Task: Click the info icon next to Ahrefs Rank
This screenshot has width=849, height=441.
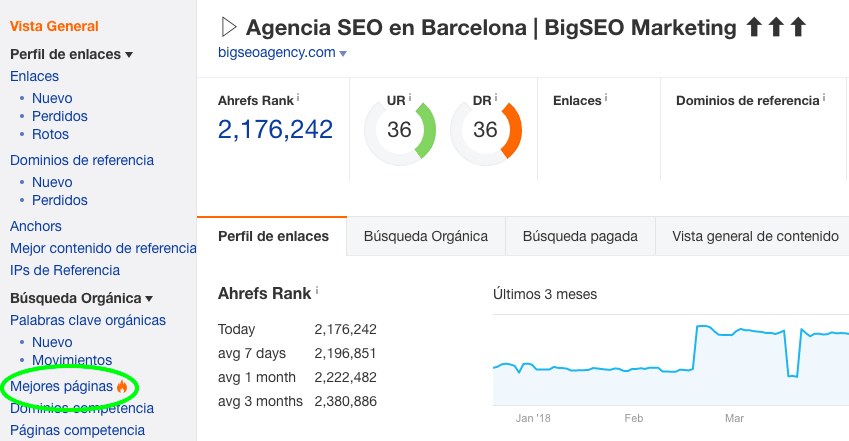Action: (x=298, y=98)
